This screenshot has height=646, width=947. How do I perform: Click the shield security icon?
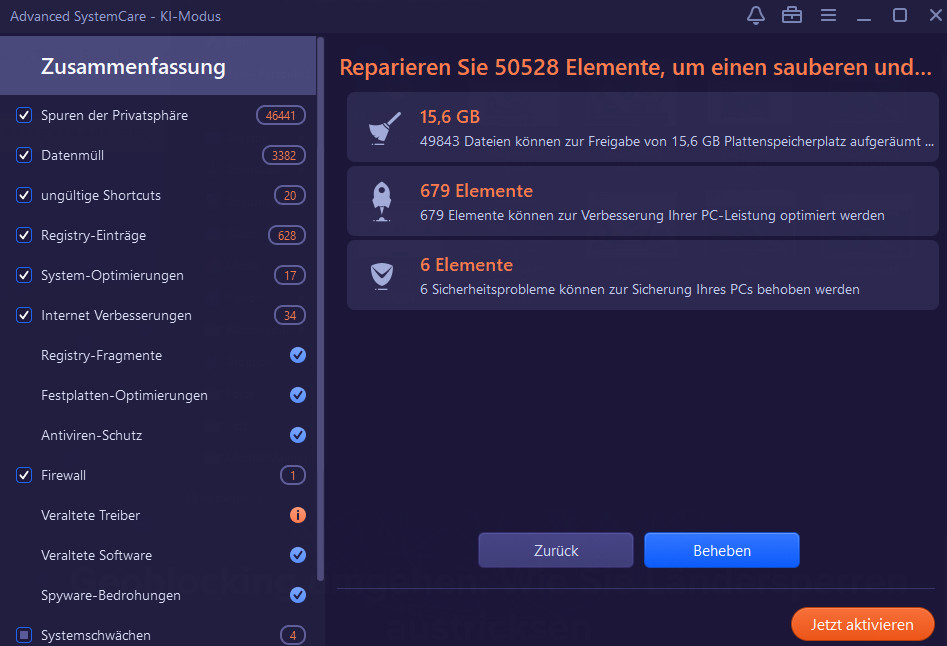click(382, 276)
